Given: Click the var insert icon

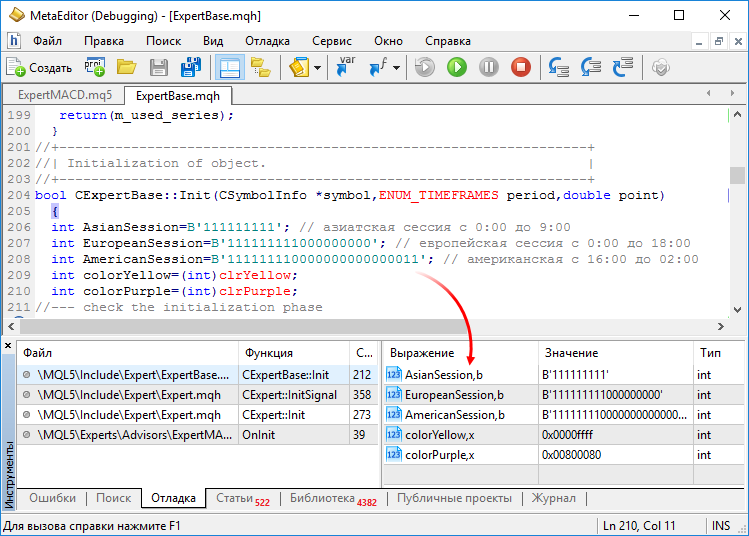Looking at the screenshot, I should pos(346,67).
